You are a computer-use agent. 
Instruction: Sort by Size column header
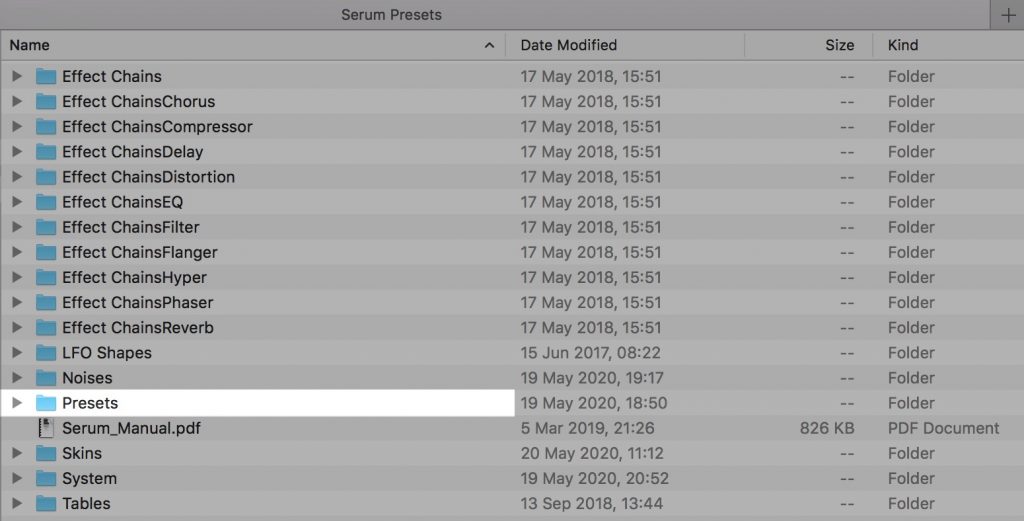click(839, 45)
